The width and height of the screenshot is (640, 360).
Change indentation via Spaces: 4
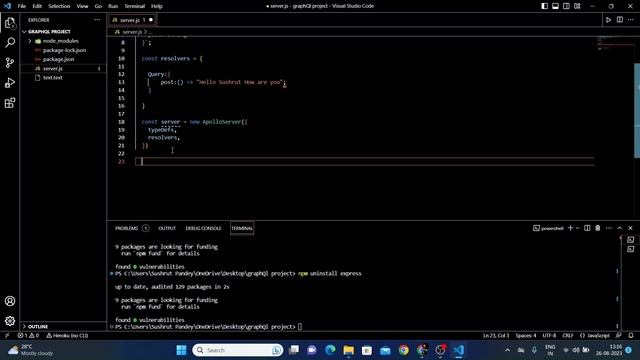[x=526, y=336]
